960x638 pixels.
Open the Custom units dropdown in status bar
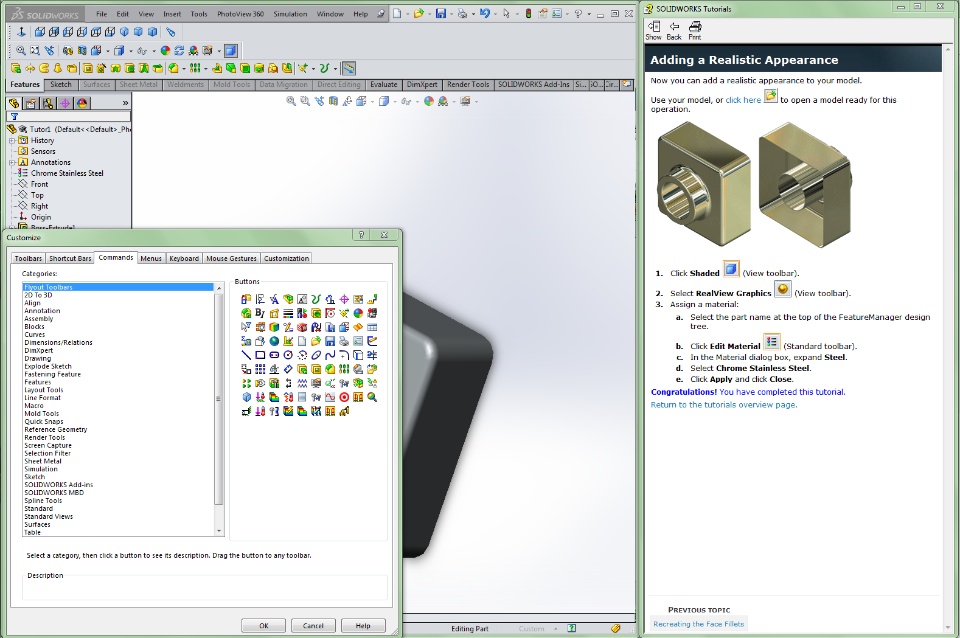click(x=555, y=629)
